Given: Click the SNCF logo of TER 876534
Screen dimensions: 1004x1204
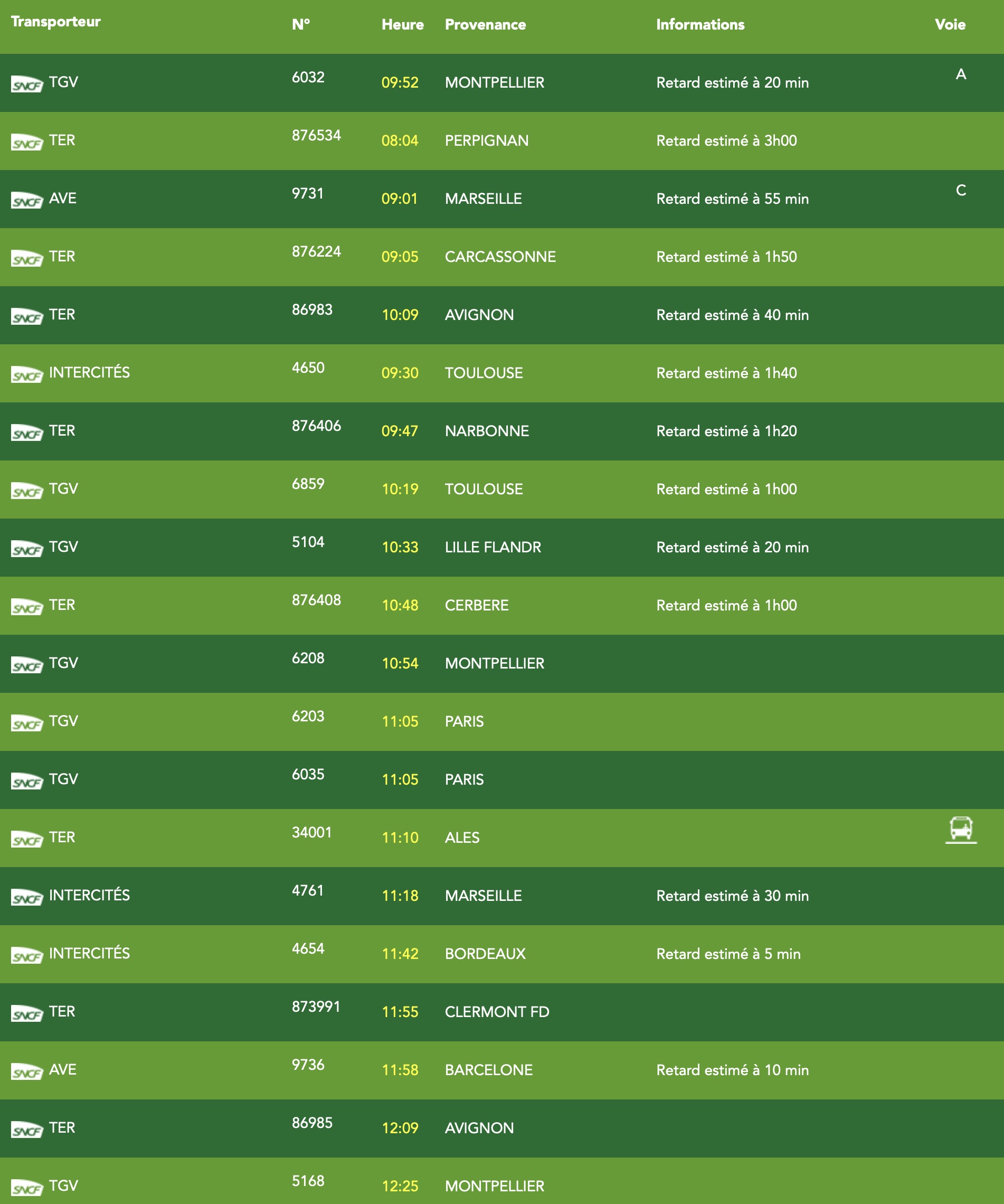Looking at the screenshot, I should click(x=27, y=142).
